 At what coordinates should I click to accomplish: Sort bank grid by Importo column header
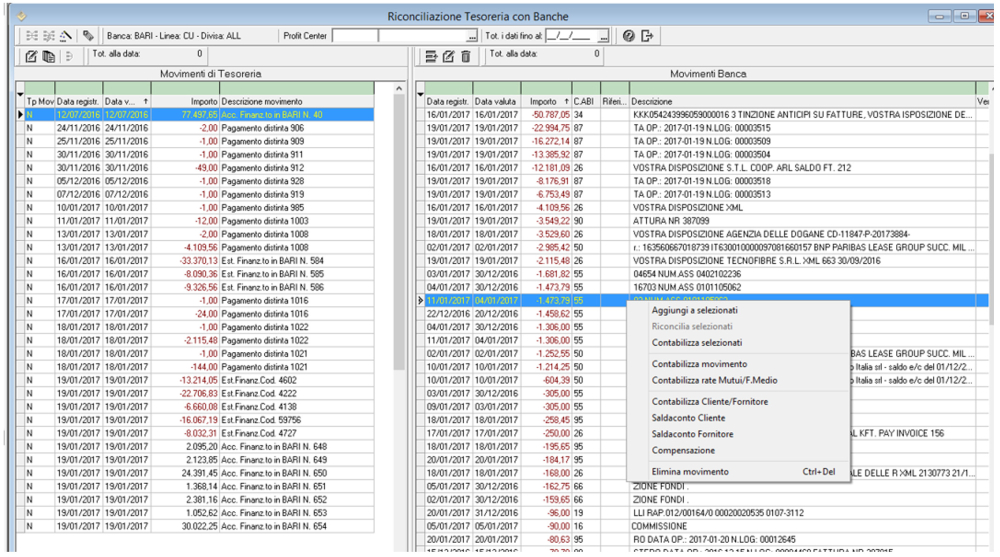coord(544,102)
